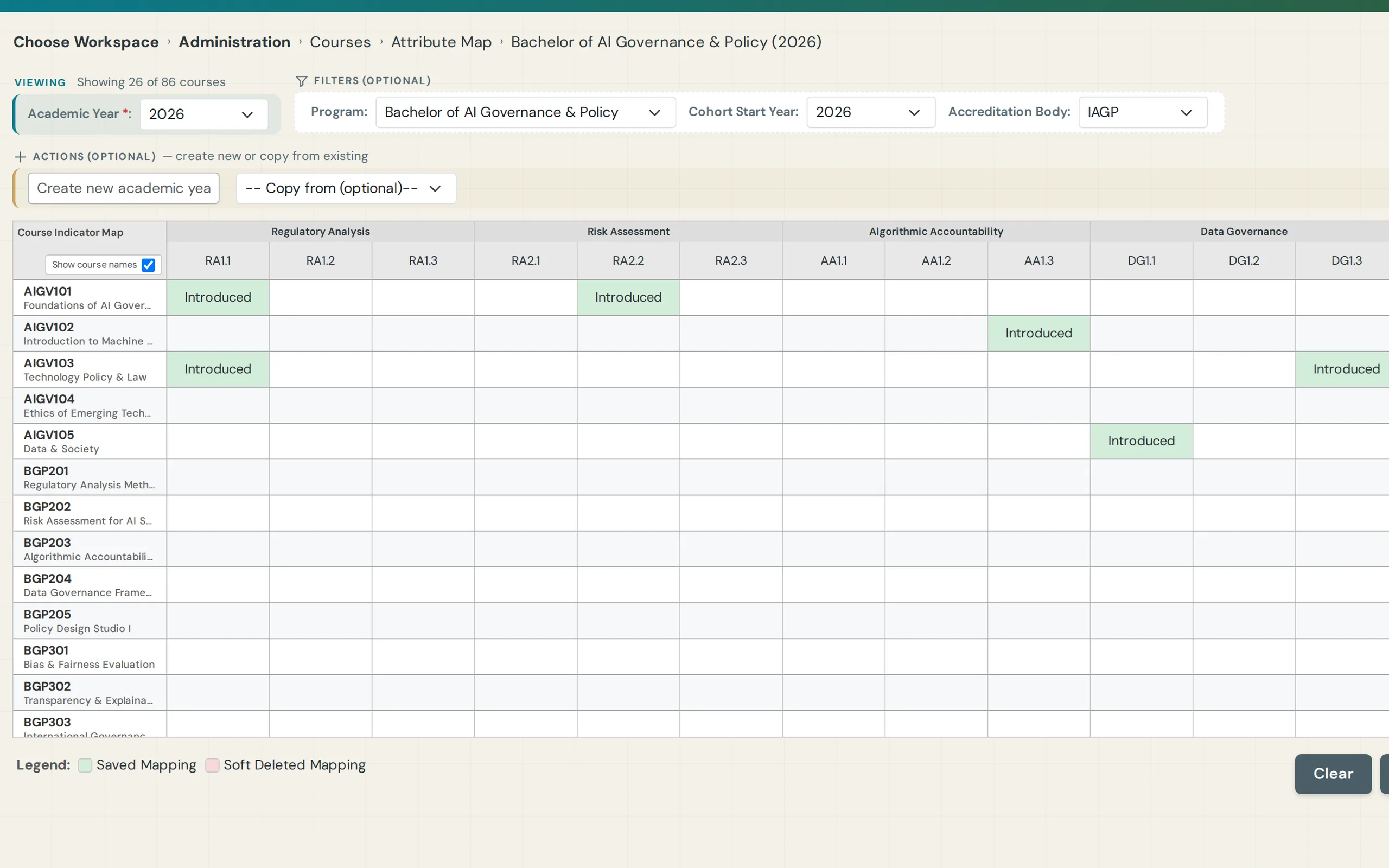Select the BGP204 course row

pos(90,585)
